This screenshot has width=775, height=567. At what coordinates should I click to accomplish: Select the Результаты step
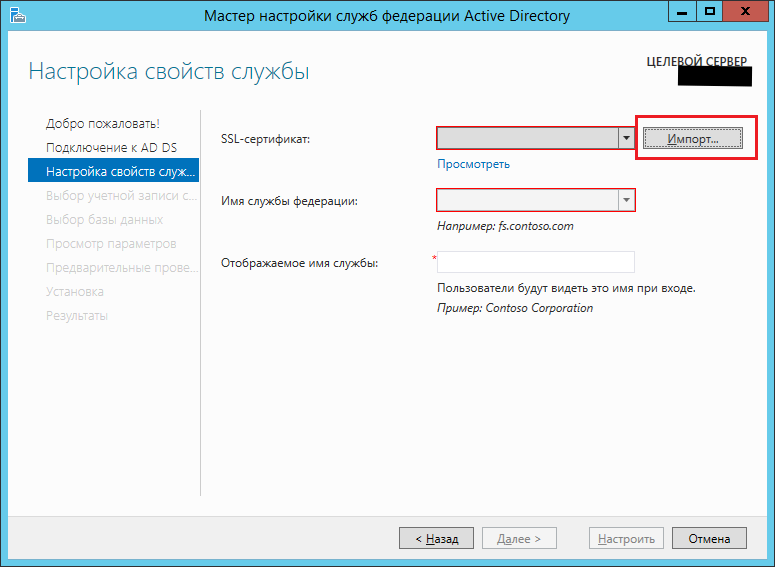pyautogui.click(x=77, y=316)
